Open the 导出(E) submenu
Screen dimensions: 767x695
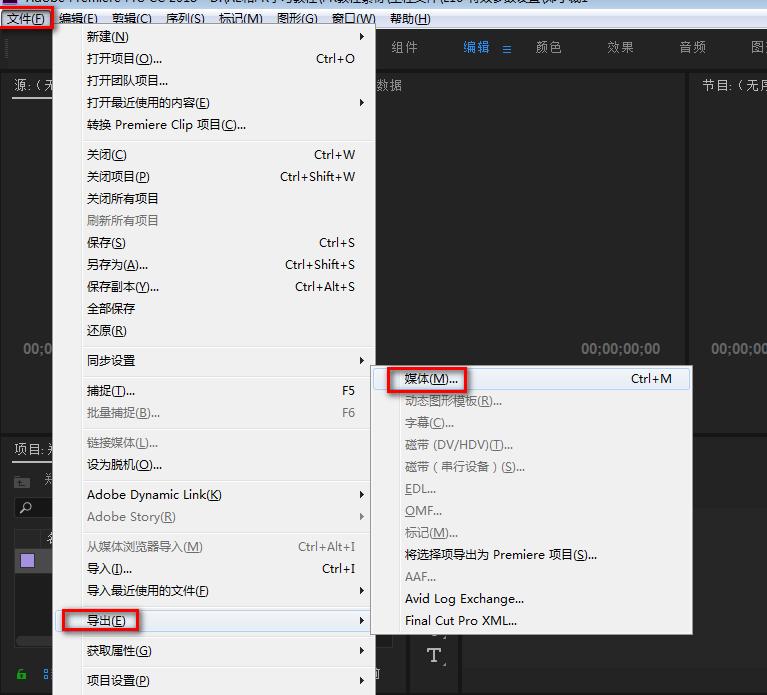tap(214, 621)
